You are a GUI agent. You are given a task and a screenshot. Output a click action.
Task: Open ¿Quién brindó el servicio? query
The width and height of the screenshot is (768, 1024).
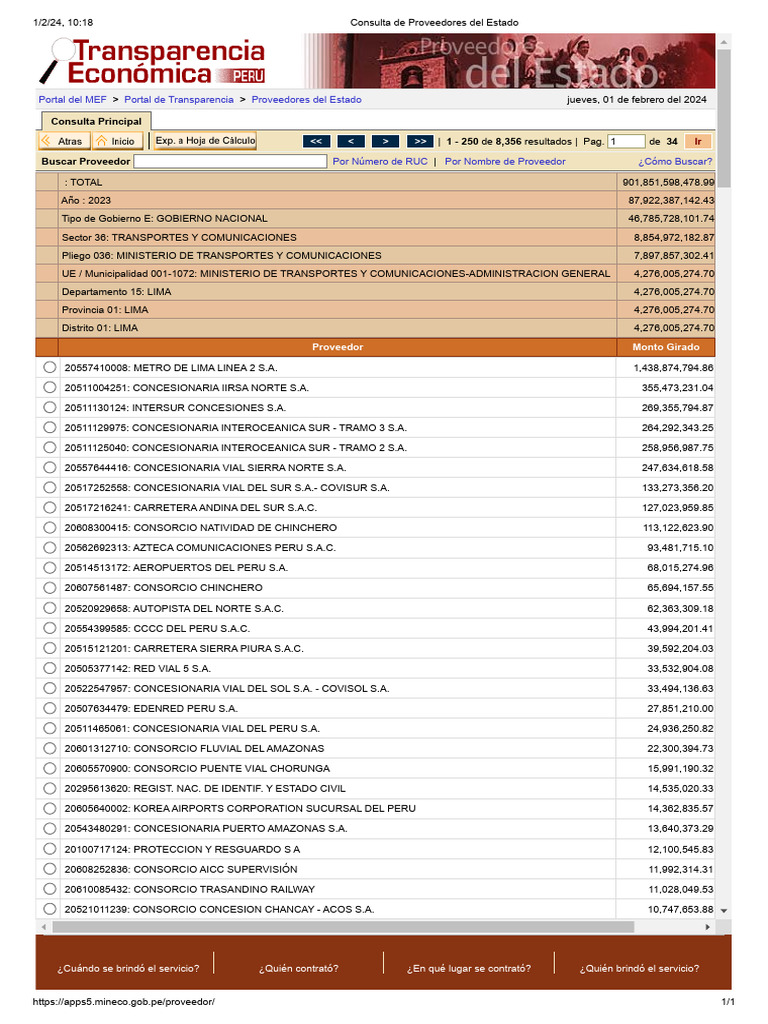coord(639,968)
